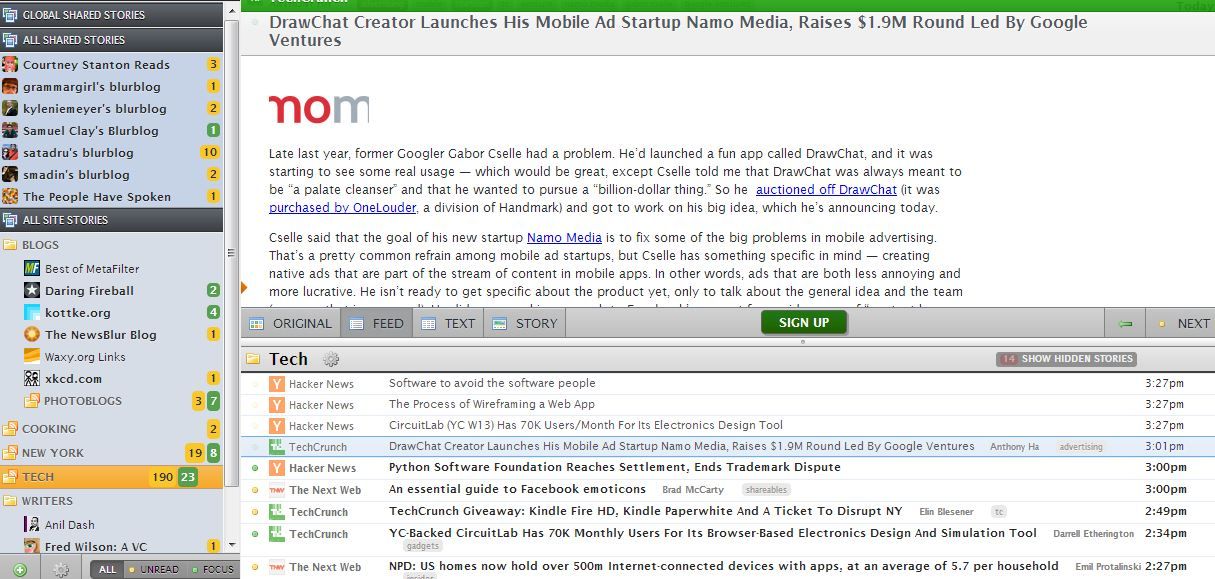The image size is (1215, 579).
Task: Click author name Darrell Etherington
Action: (1094, 534)
